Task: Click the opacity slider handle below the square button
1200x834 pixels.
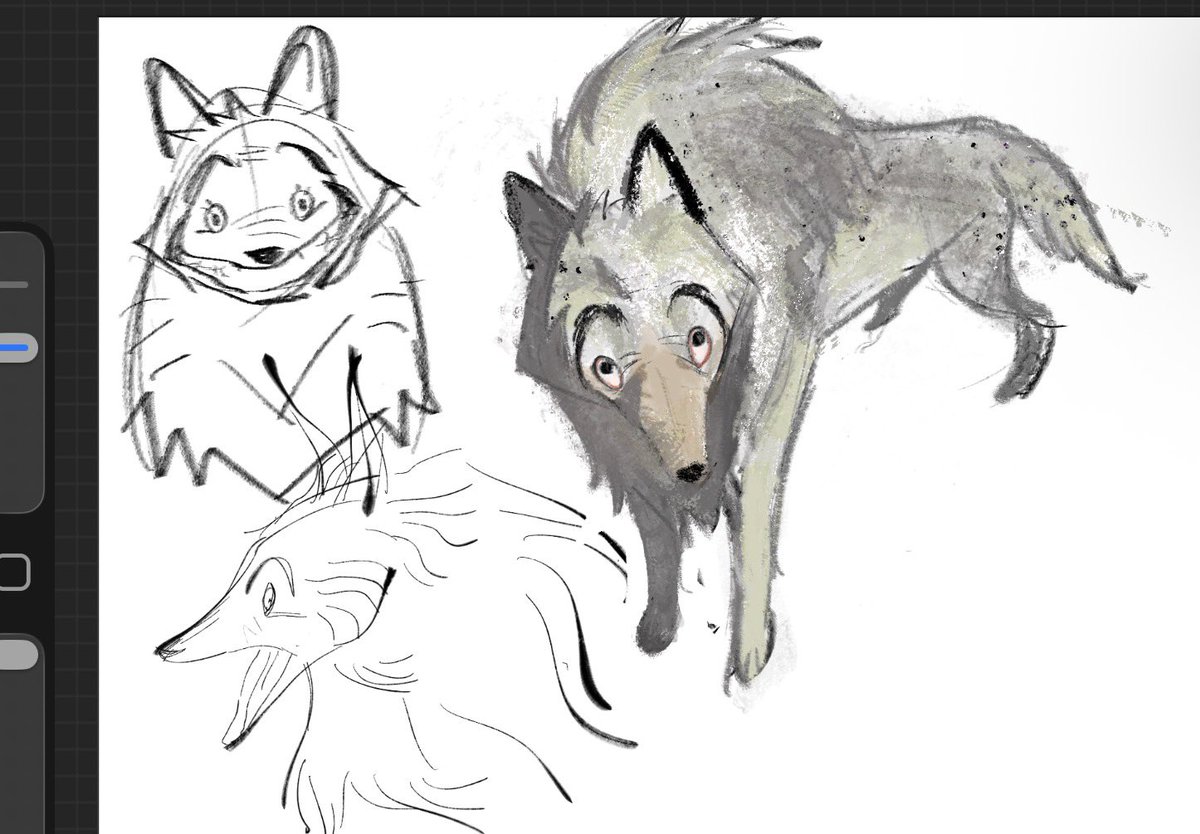Action: [18, 655]
